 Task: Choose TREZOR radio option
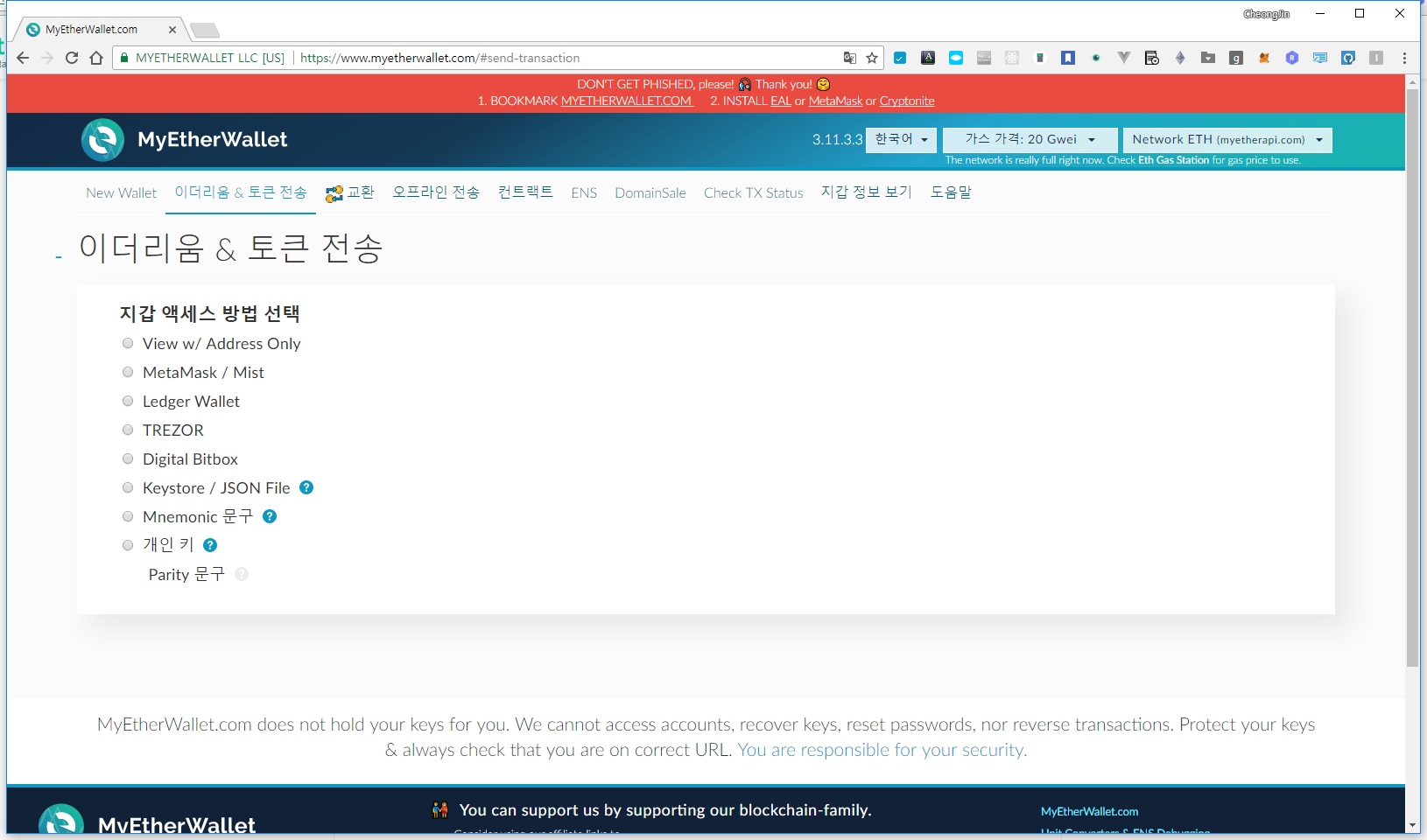(x=128, y=430)
